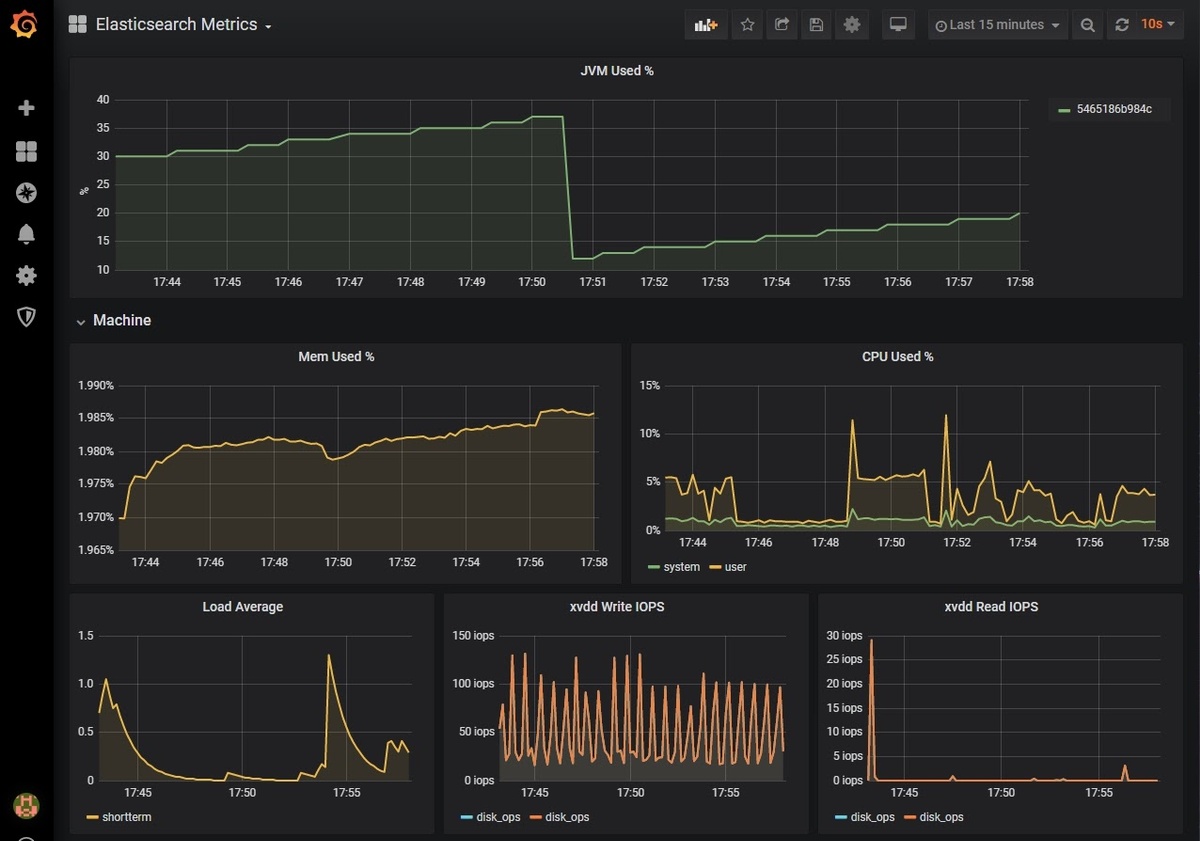This screenshot has width=1200, height=841.
Task: Collapse the Machine row
Action: pyautogui.click(x=81, y=321)
